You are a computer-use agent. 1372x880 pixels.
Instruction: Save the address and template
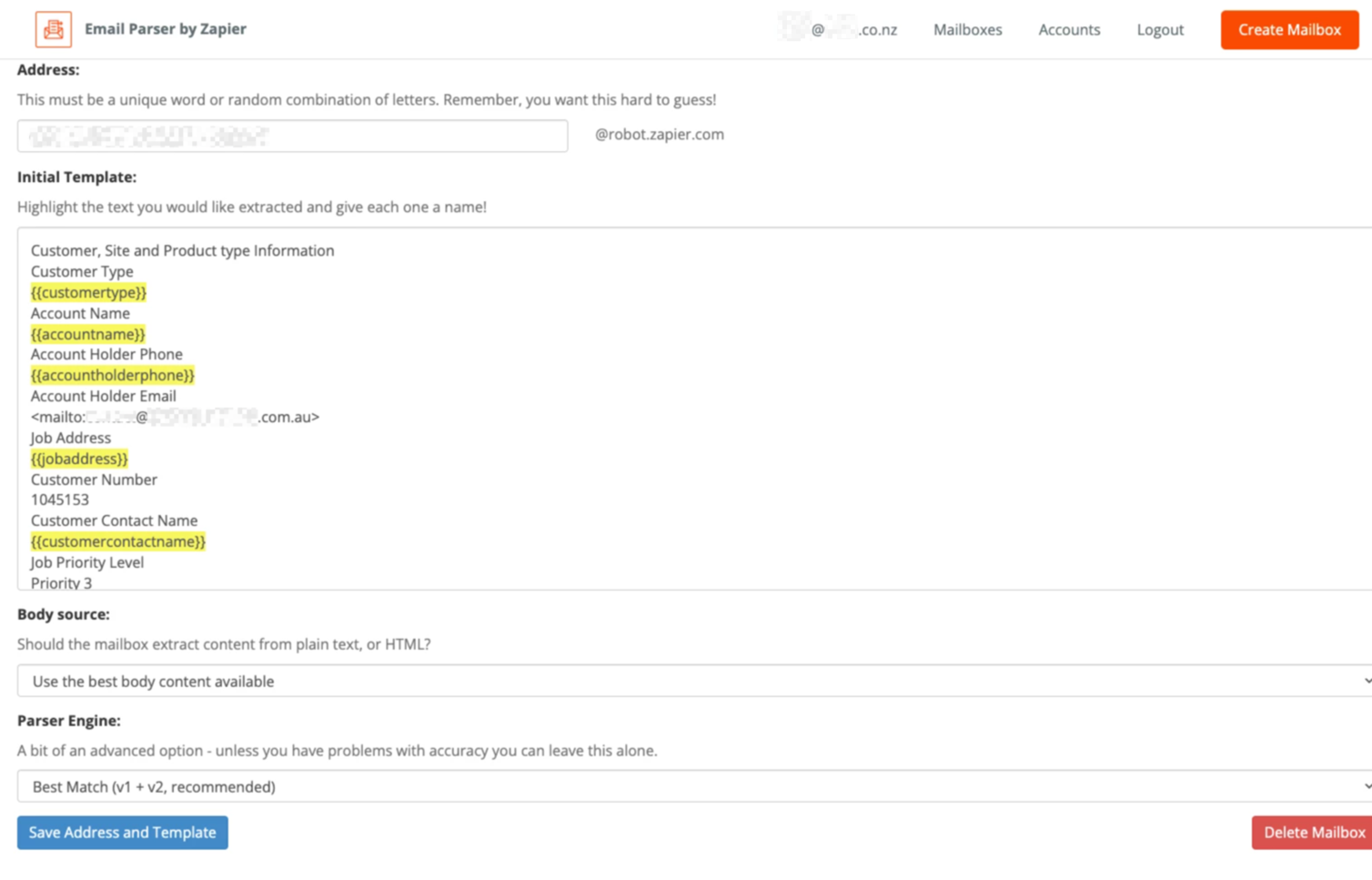(123, 833)
